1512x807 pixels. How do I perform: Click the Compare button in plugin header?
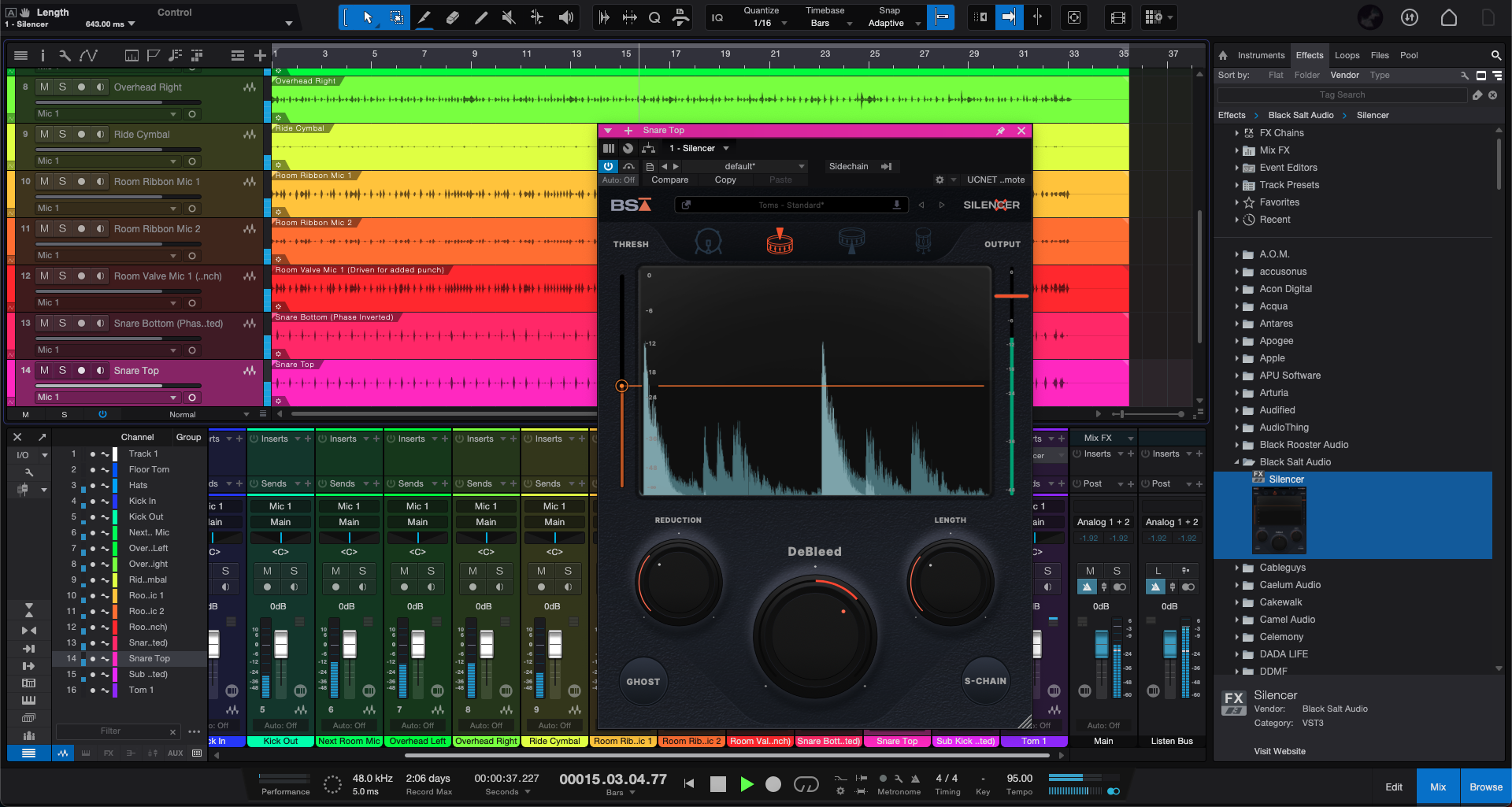click(x=669, y=180)
